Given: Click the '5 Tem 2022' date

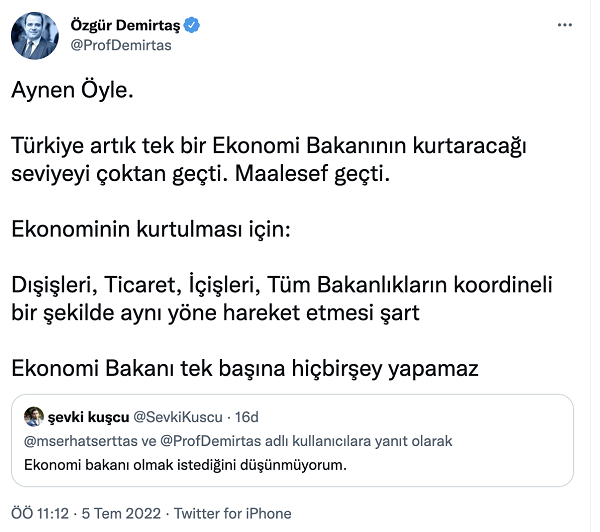Looking at the screenshot, I should pyautogui.click(x=121, y=513).
